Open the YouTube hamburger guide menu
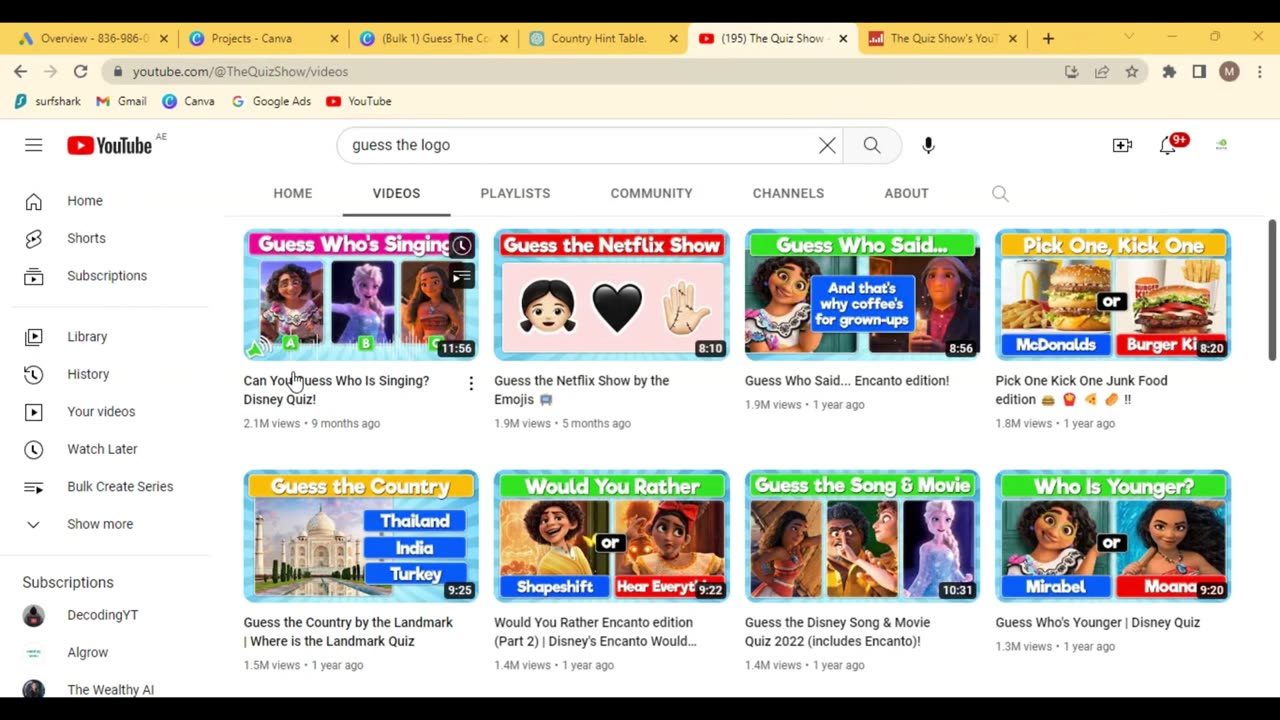 tap(34, 145)
